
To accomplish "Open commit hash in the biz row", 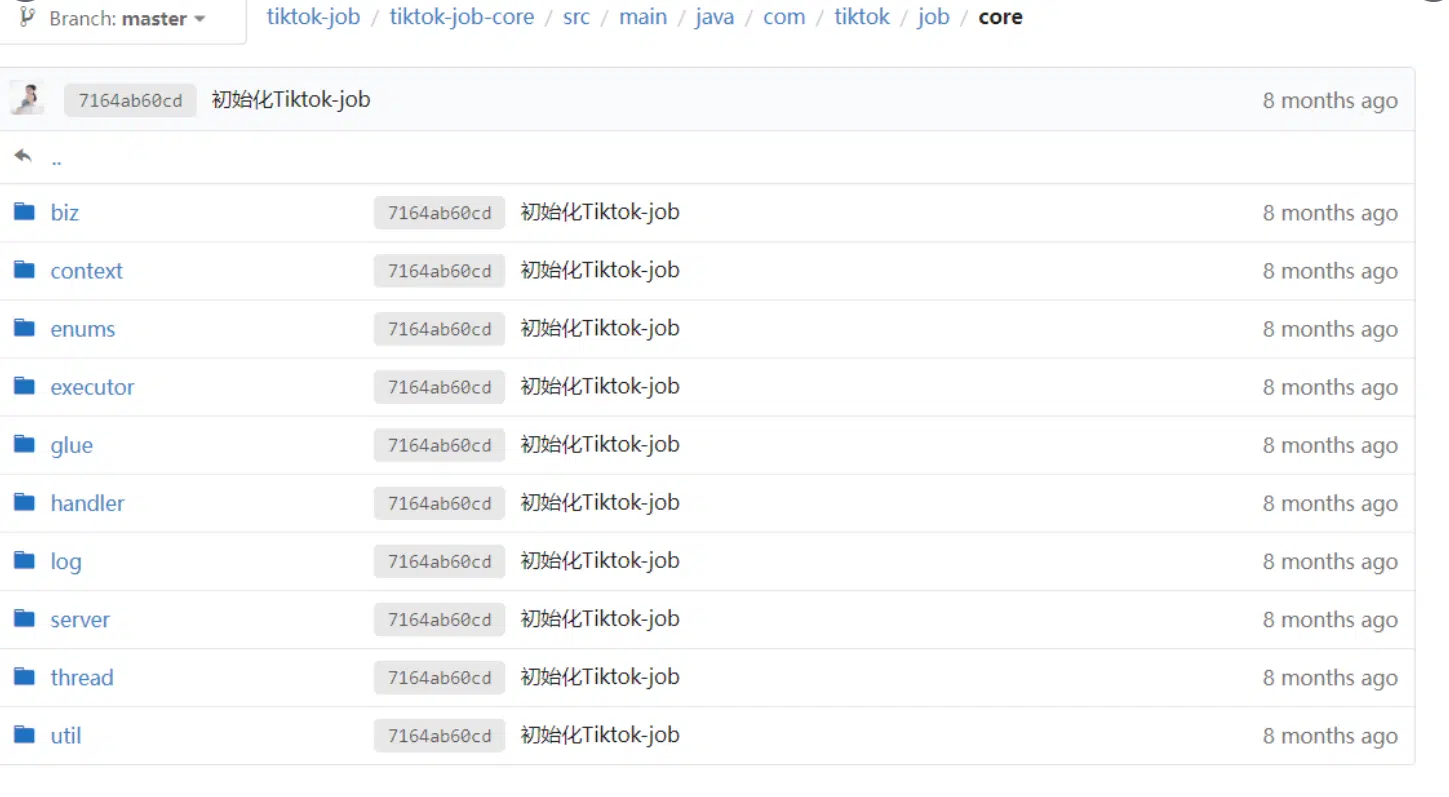I will 440,213.
